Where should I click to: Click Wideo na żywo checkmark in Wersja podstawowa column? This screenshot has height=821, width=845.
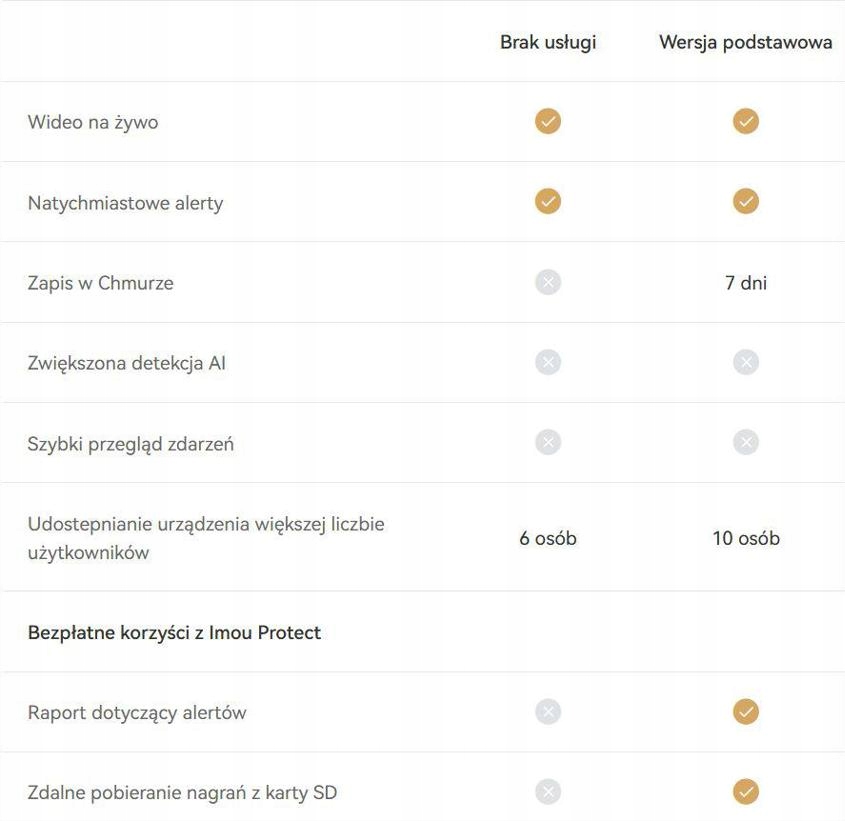pos(746,122)
